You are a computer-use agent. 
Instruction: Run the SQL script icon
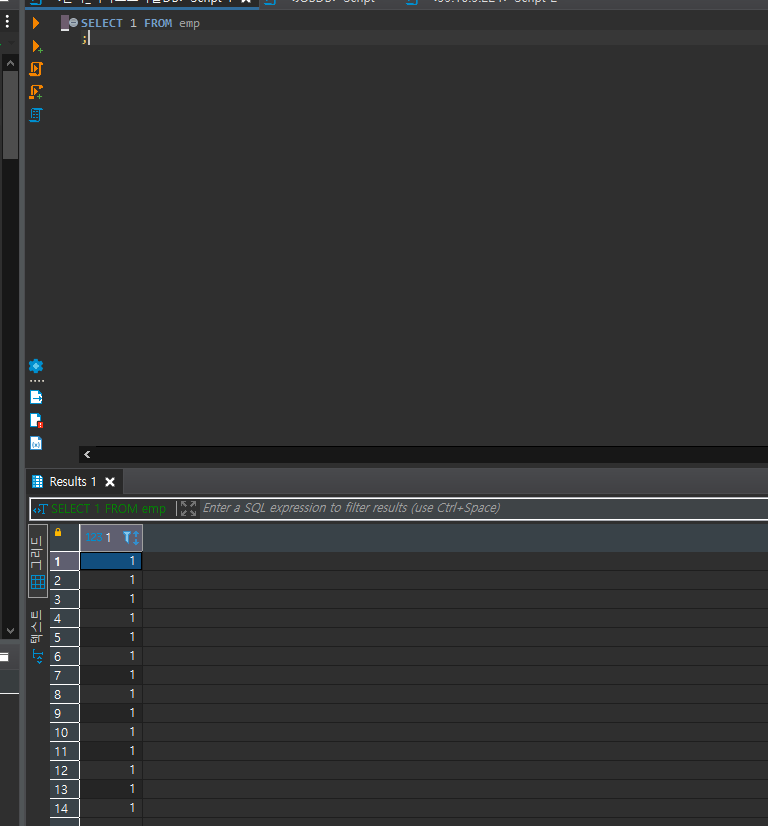click(36, 69)
